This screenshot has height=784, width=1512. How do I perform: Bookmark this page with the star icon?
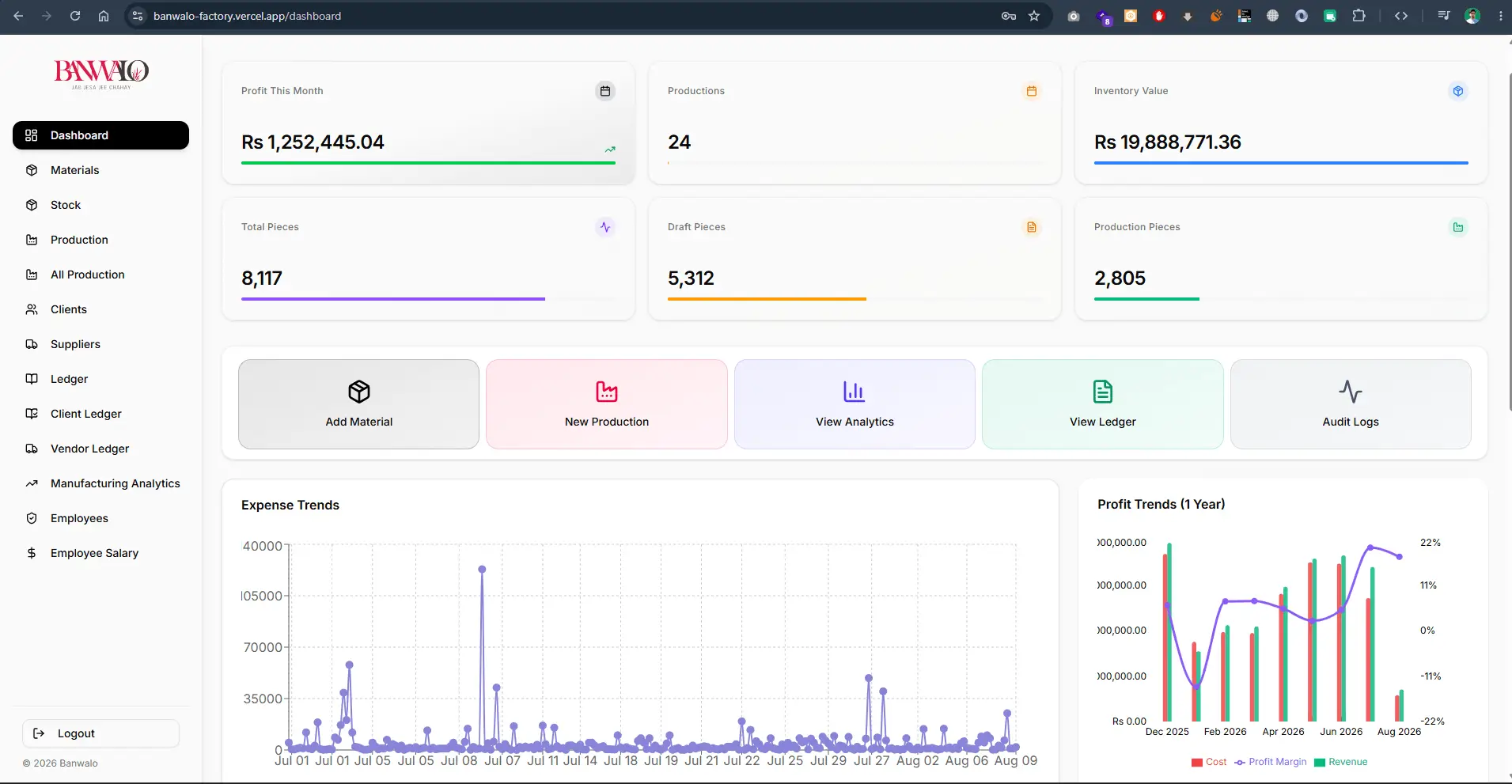click(x=1034, y=16)
